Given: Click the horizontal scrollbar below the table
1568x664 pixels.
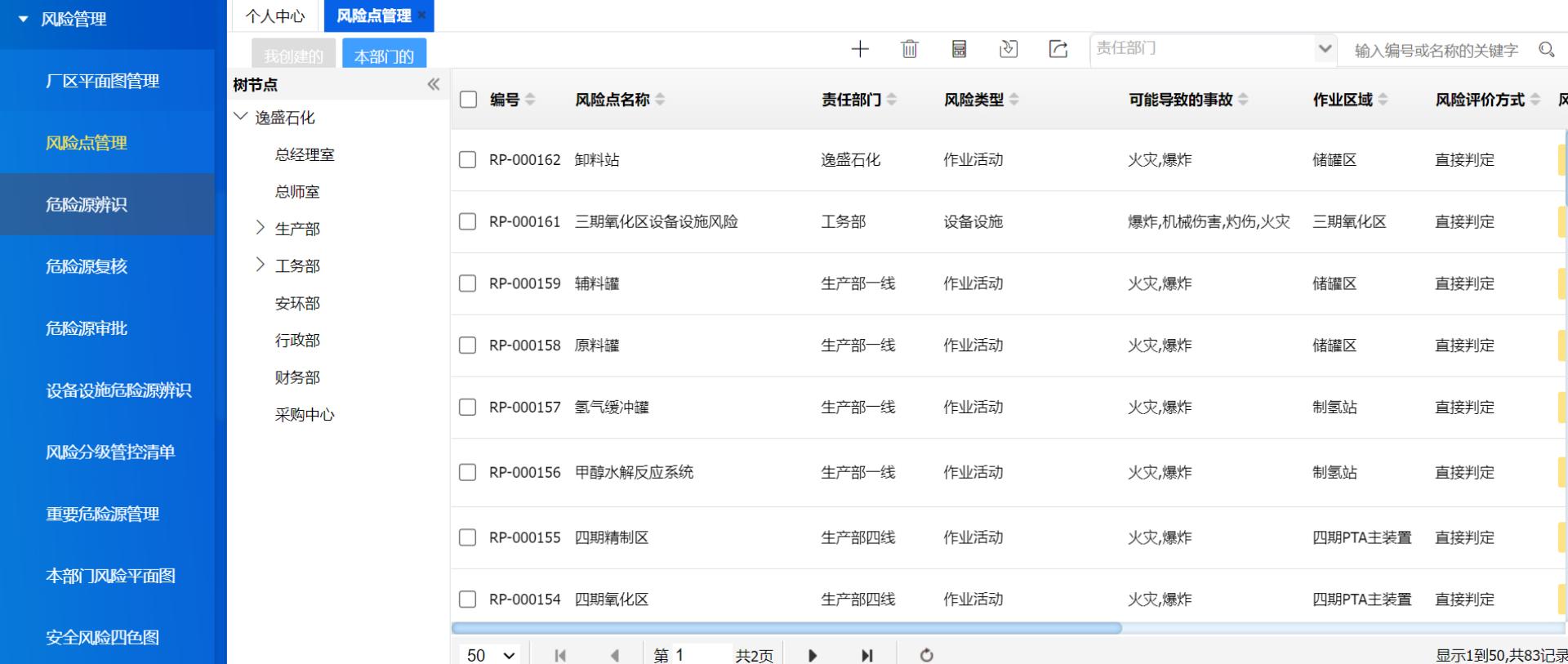Looking at the screenshot, I should click(x=786, y=628).
